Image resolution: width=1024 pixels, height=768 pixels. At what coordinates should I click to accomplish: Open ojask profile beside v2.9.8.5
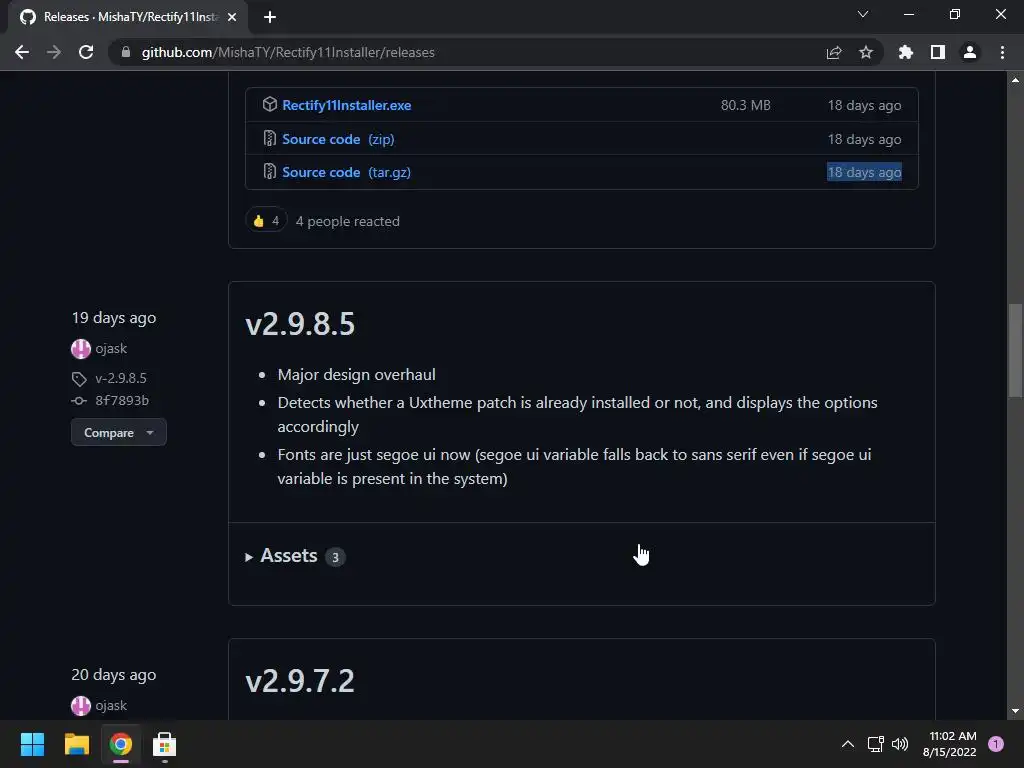[x=111, y=349]
